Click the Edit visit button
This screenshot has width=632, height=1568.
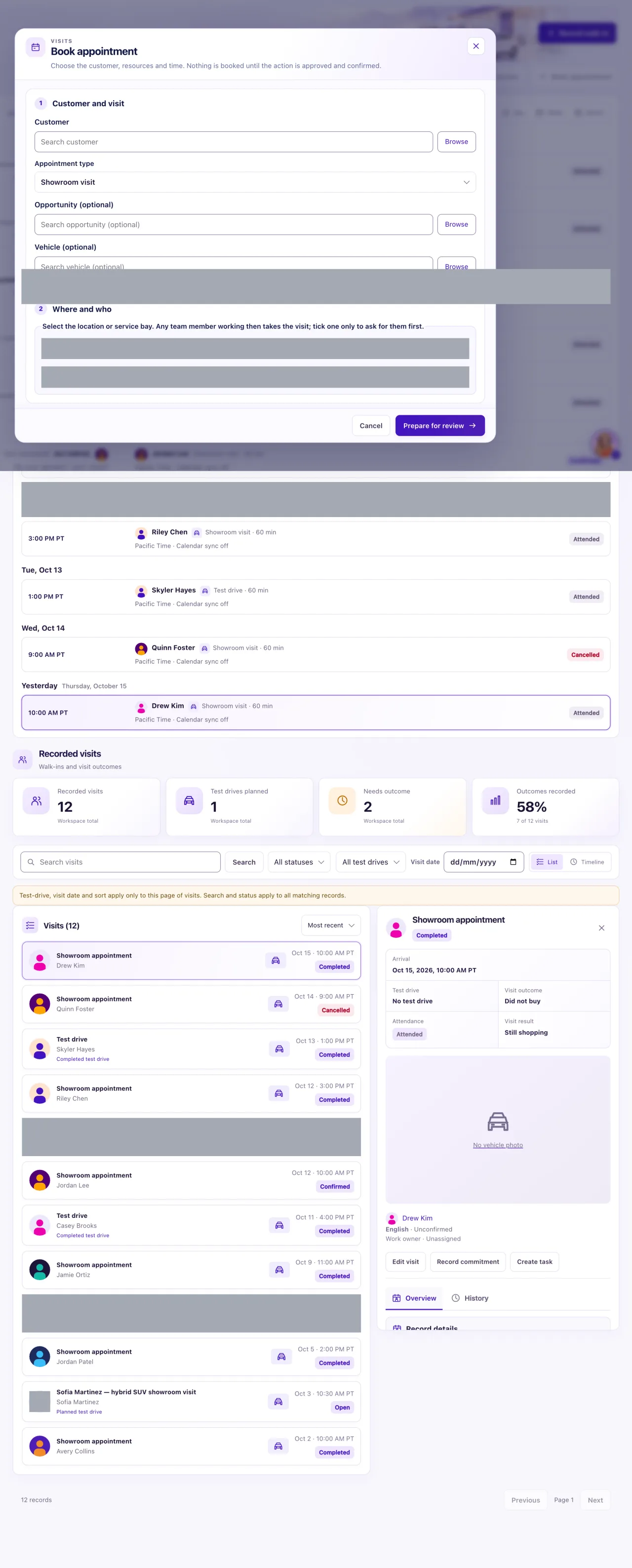click(406, 1262)
